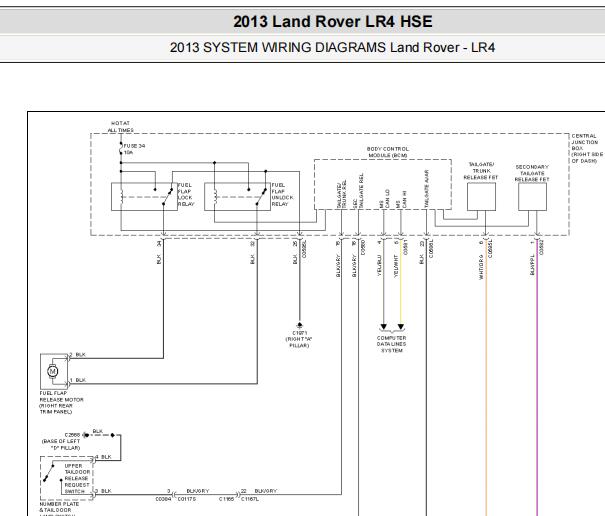Click the "FUEL FLAP RELEASE MOTOR" label
605x516 pixels.
point(61,403)
